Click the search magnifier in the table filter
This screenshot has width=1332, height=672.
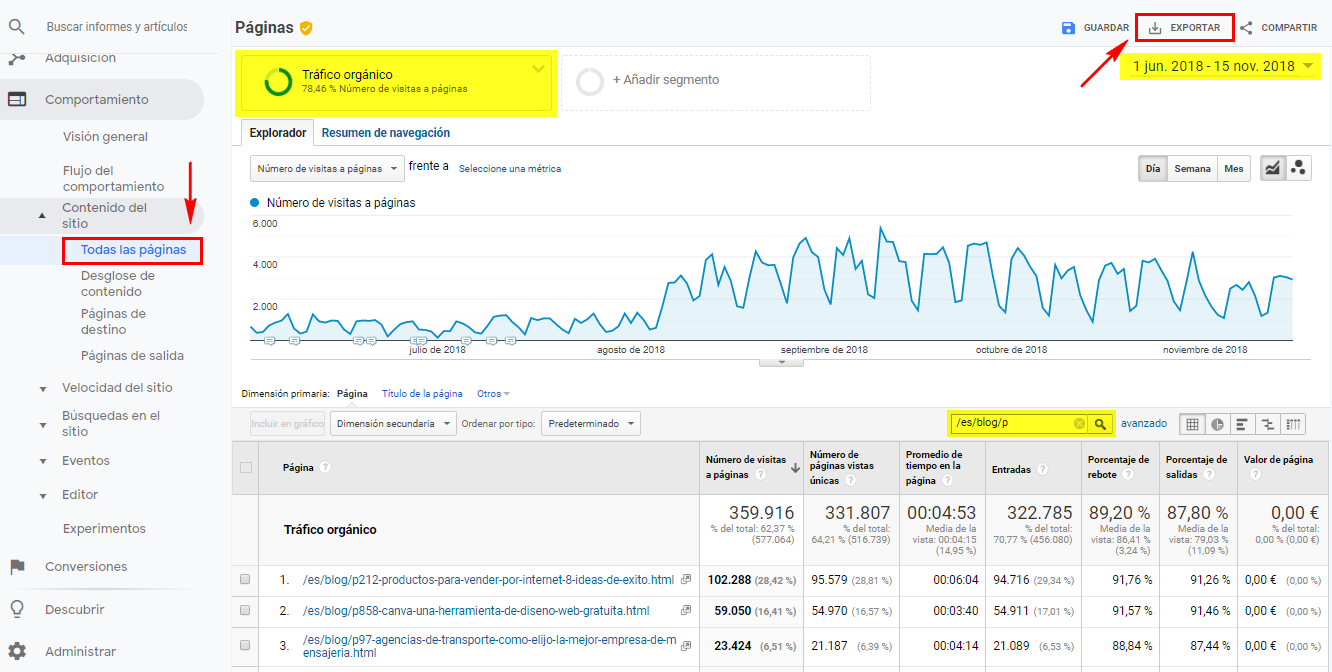(1100, 424)
